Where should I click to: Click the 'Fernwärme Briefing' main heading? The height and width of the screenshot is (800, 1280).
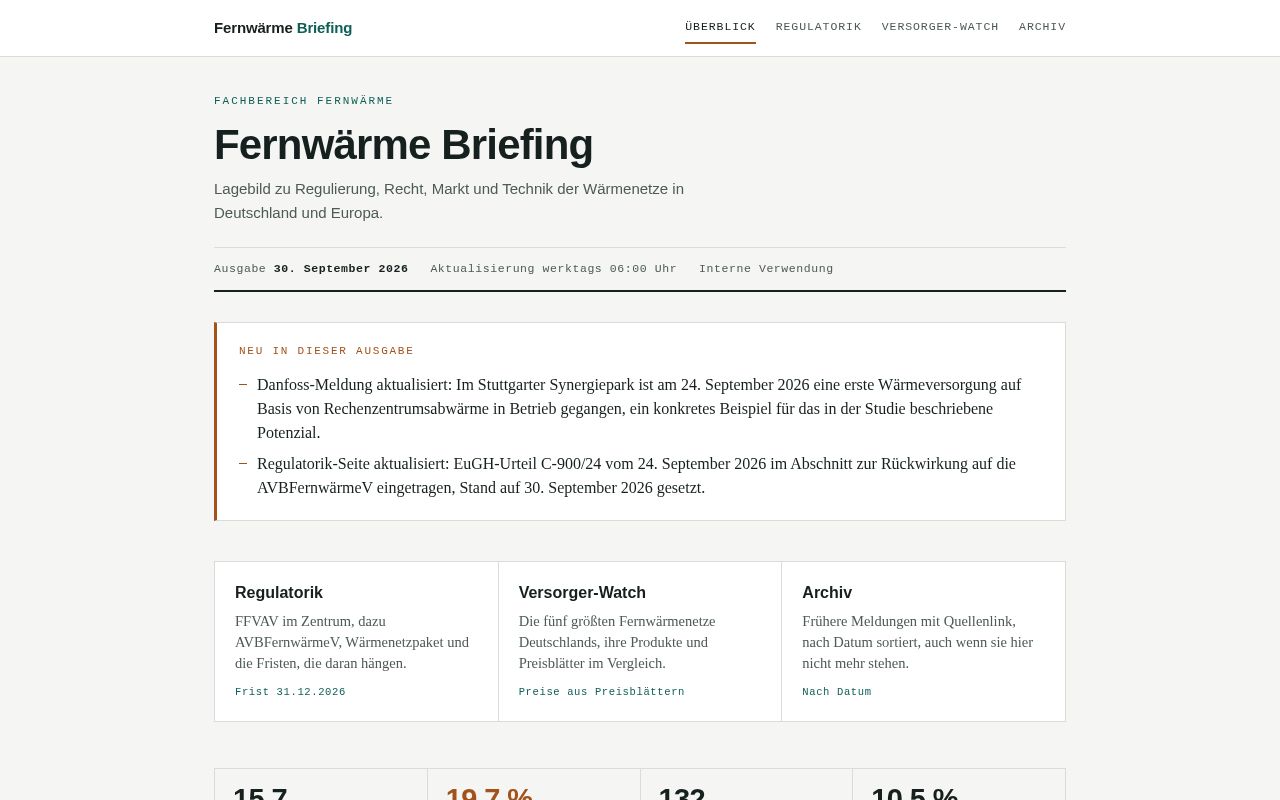[x=403, y=145]
